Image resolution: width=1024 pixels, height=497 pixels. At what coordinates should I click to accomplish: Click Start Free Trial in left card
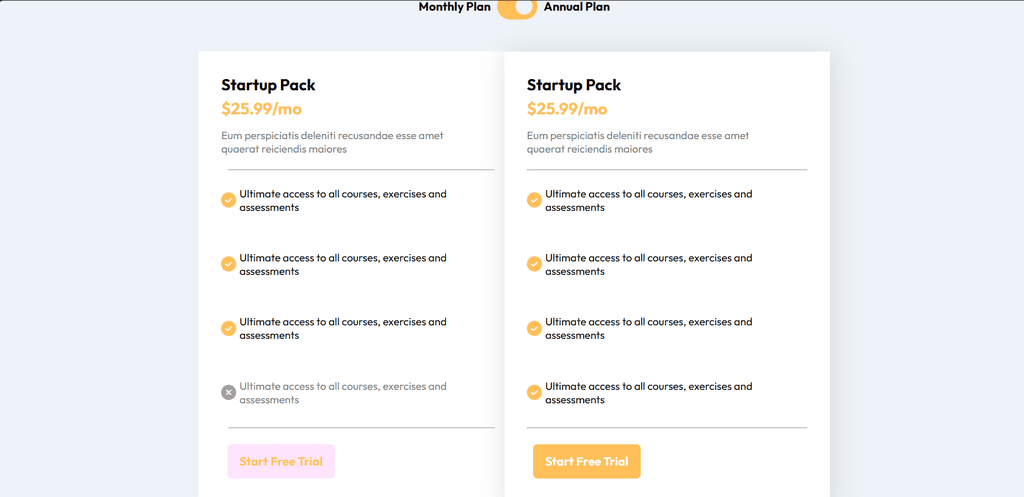point(281,461)
